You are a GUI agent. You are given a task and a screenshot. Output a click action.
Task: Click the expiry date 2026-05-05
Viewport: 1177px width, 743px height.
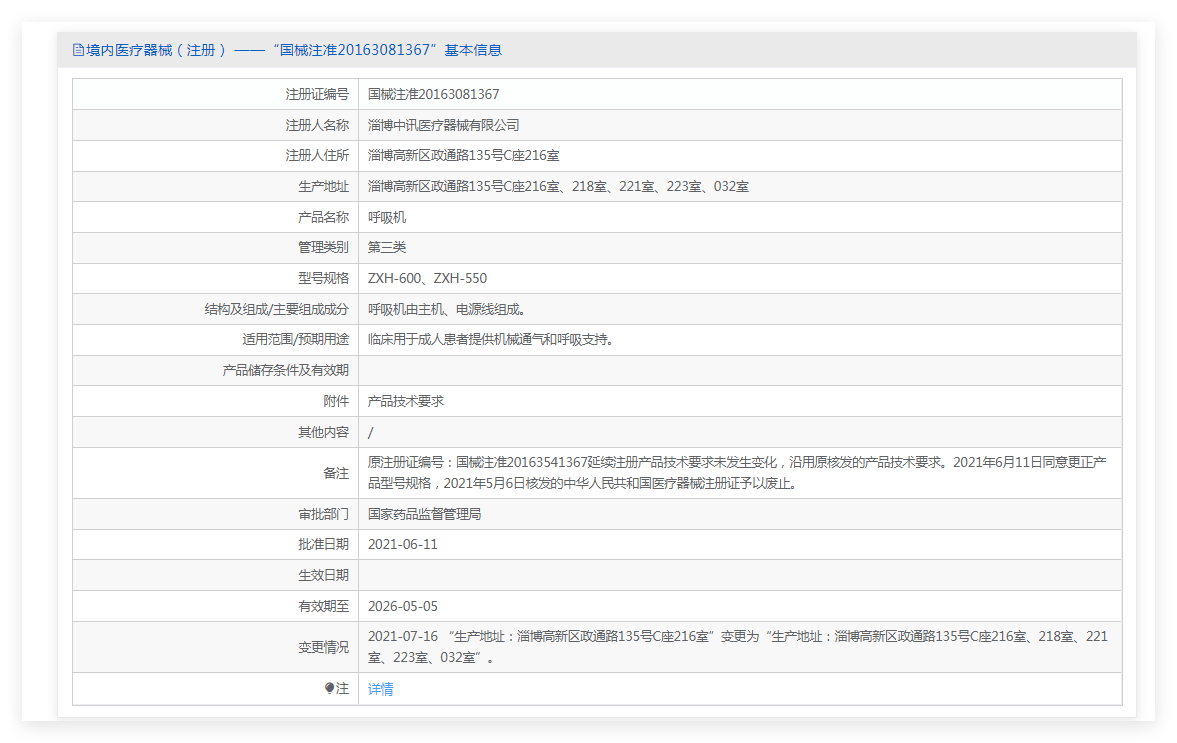click(402, 606)
